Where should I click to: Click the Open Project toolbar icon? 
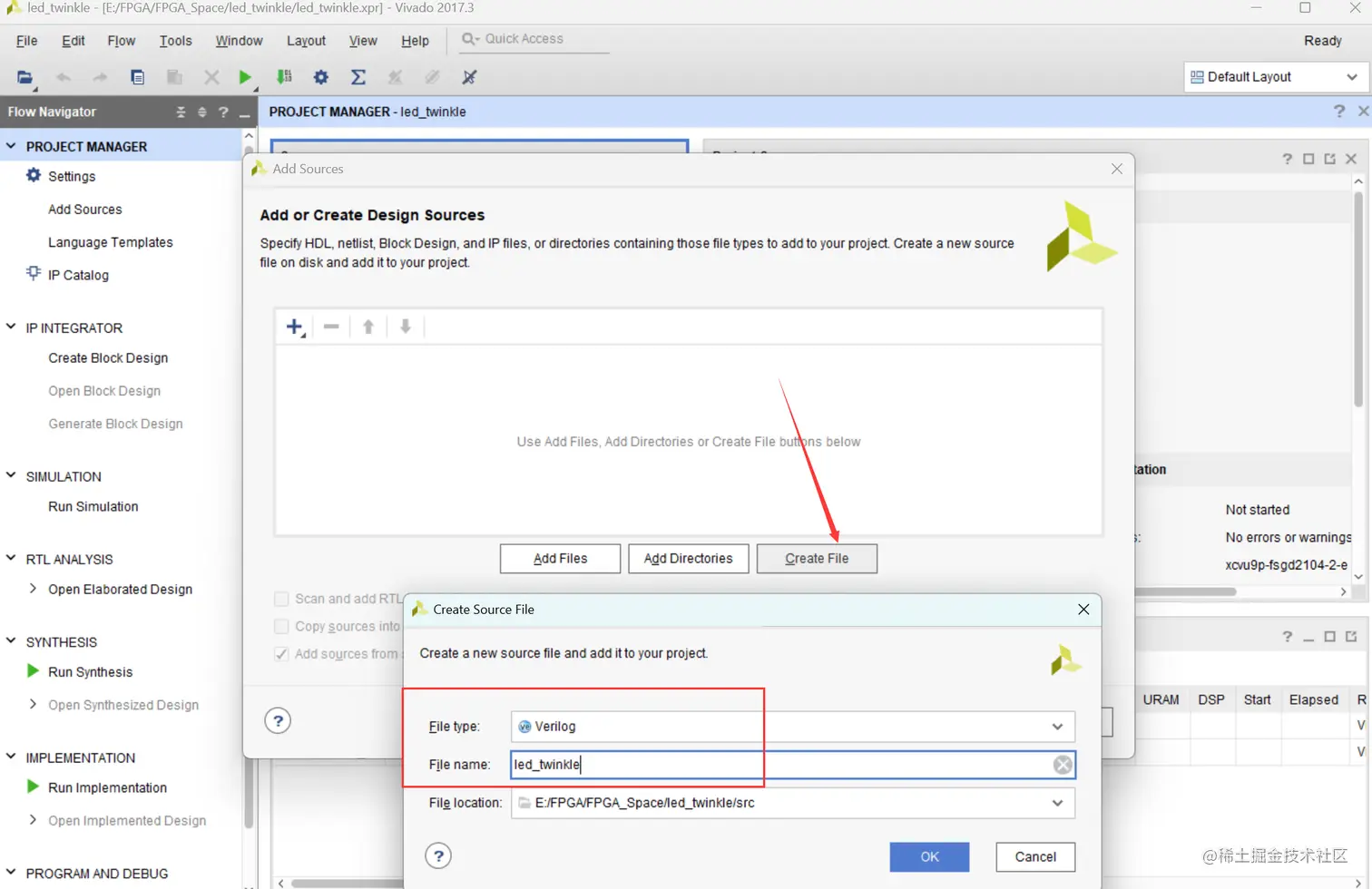(x=24, y=77)
